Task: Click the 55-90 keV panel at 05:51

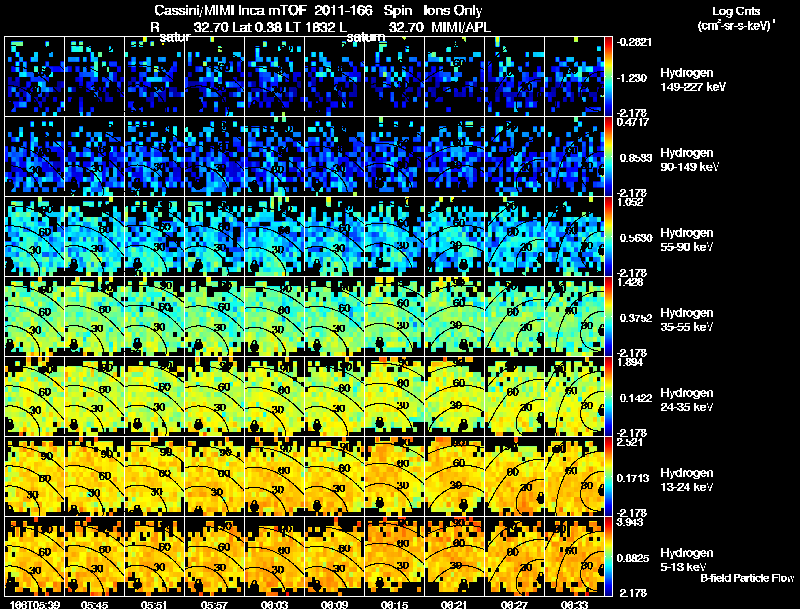Action: point(155,236)
